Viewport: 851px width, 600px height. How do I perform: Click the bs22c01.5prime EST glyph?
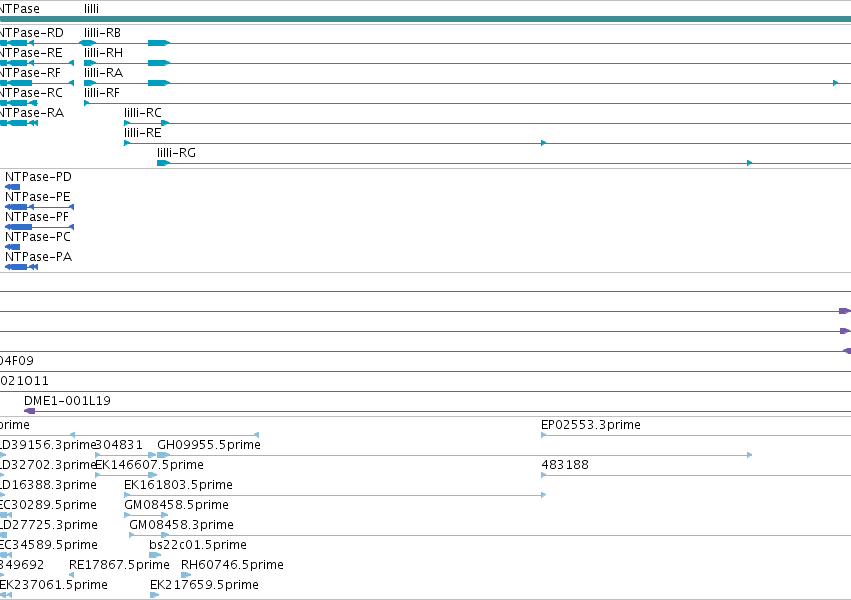pyautogui.click(x=155, y=555)
